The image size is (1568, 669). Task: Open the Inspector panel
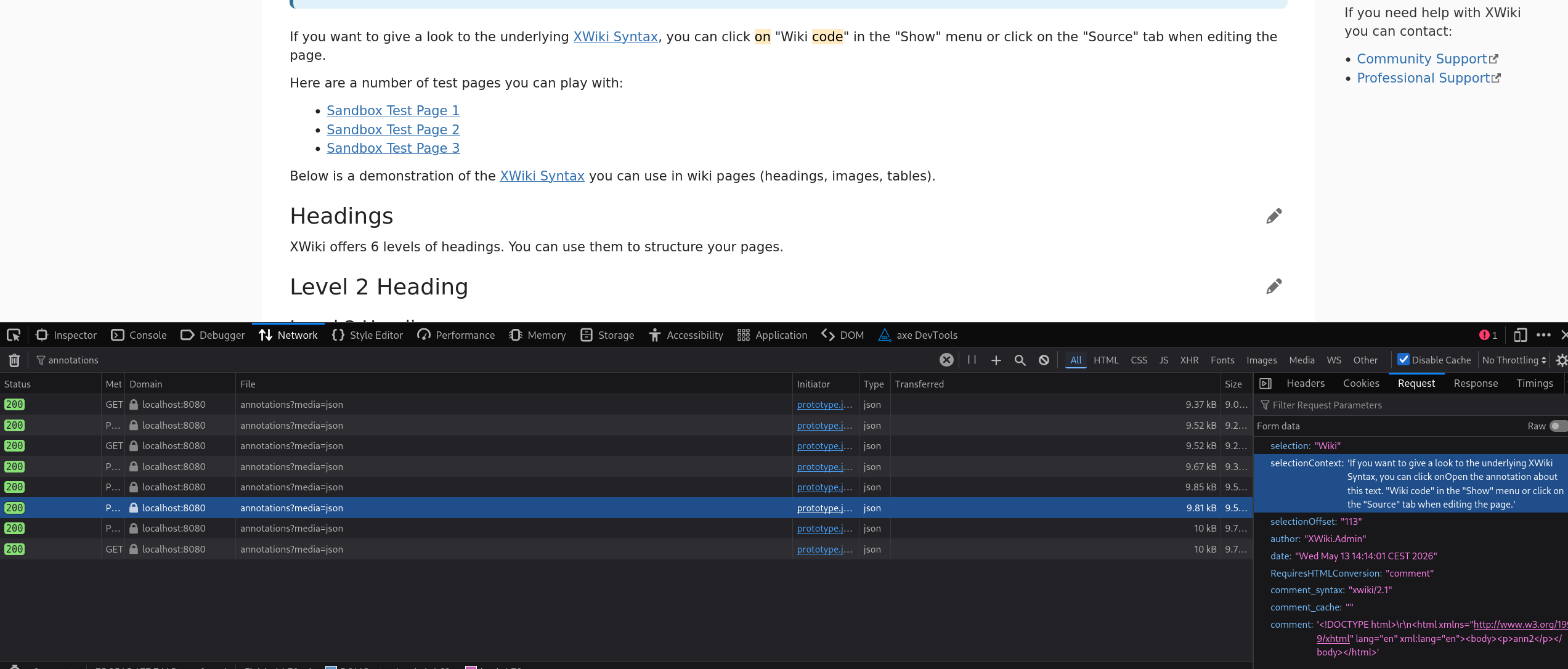(x=66, y=335)
